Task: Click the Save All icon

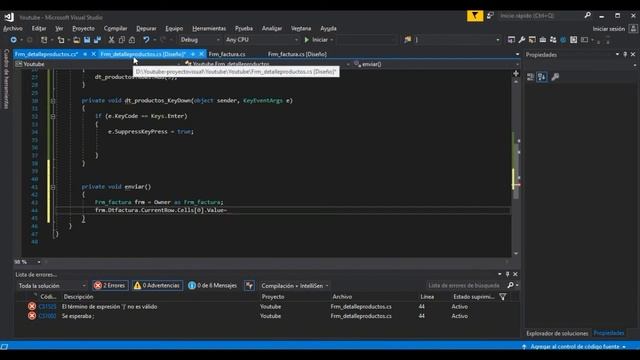Action: coord(97,40)
